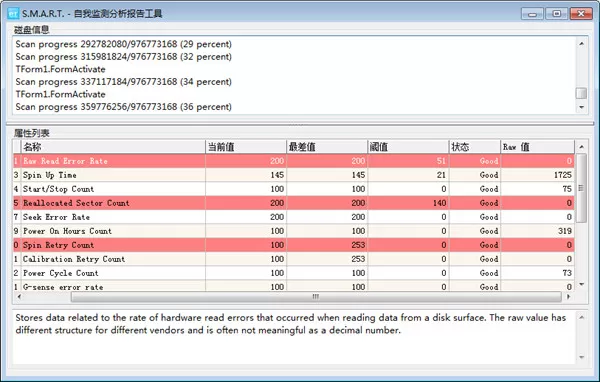Select the Calibration Retry Count row
600x382 pixels.
click(293, 259)
